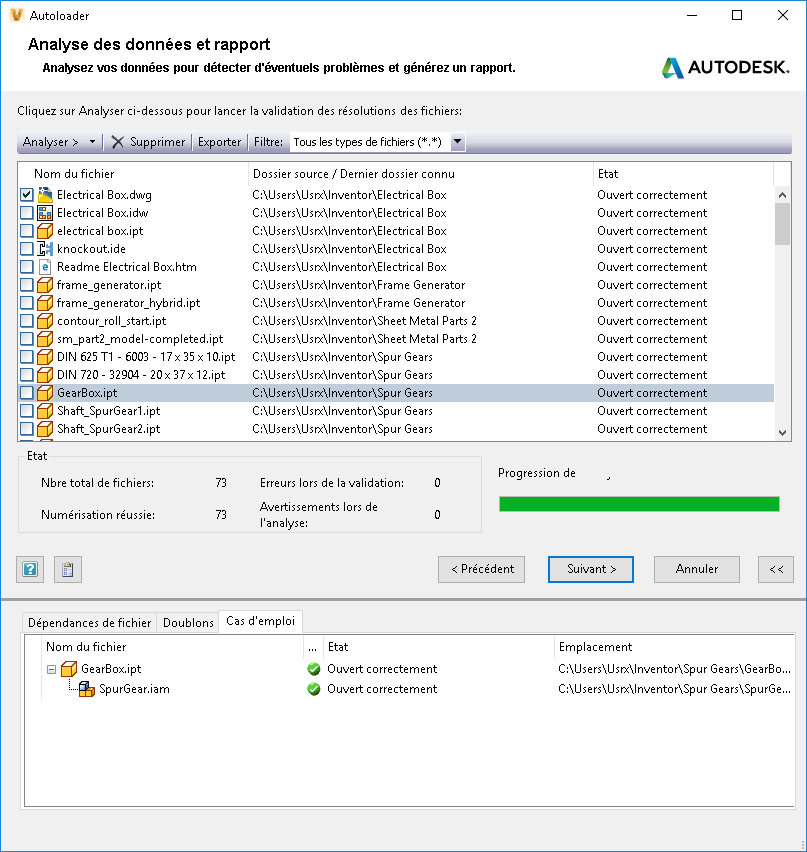Select the Shaft_SpurGear1.ipt file name
807x852 pixels.
109,411
